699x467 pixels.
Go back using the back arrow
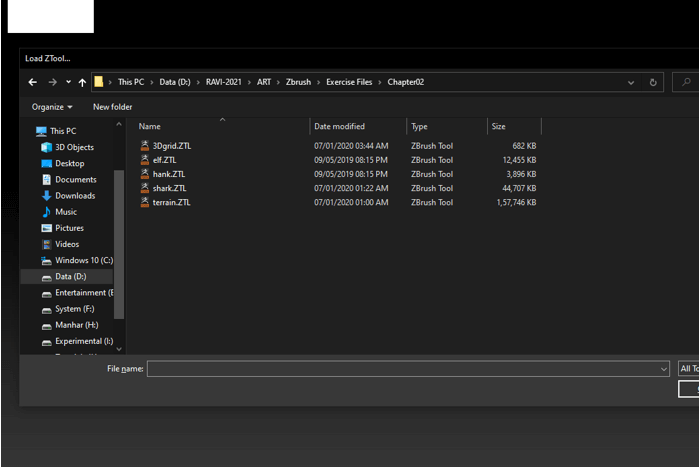pos(33,82)
